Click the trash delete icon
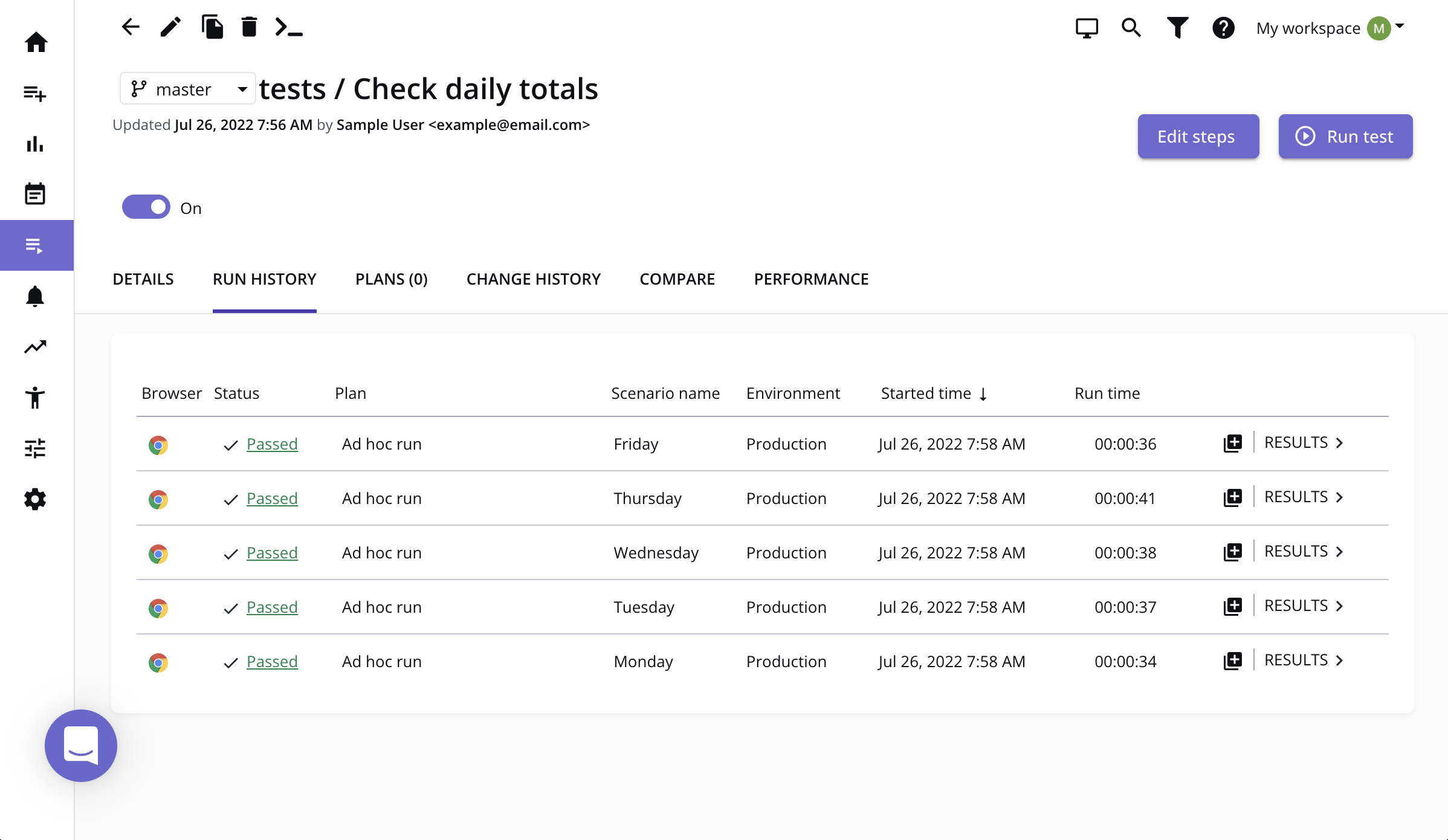 (x=249, y=27)
